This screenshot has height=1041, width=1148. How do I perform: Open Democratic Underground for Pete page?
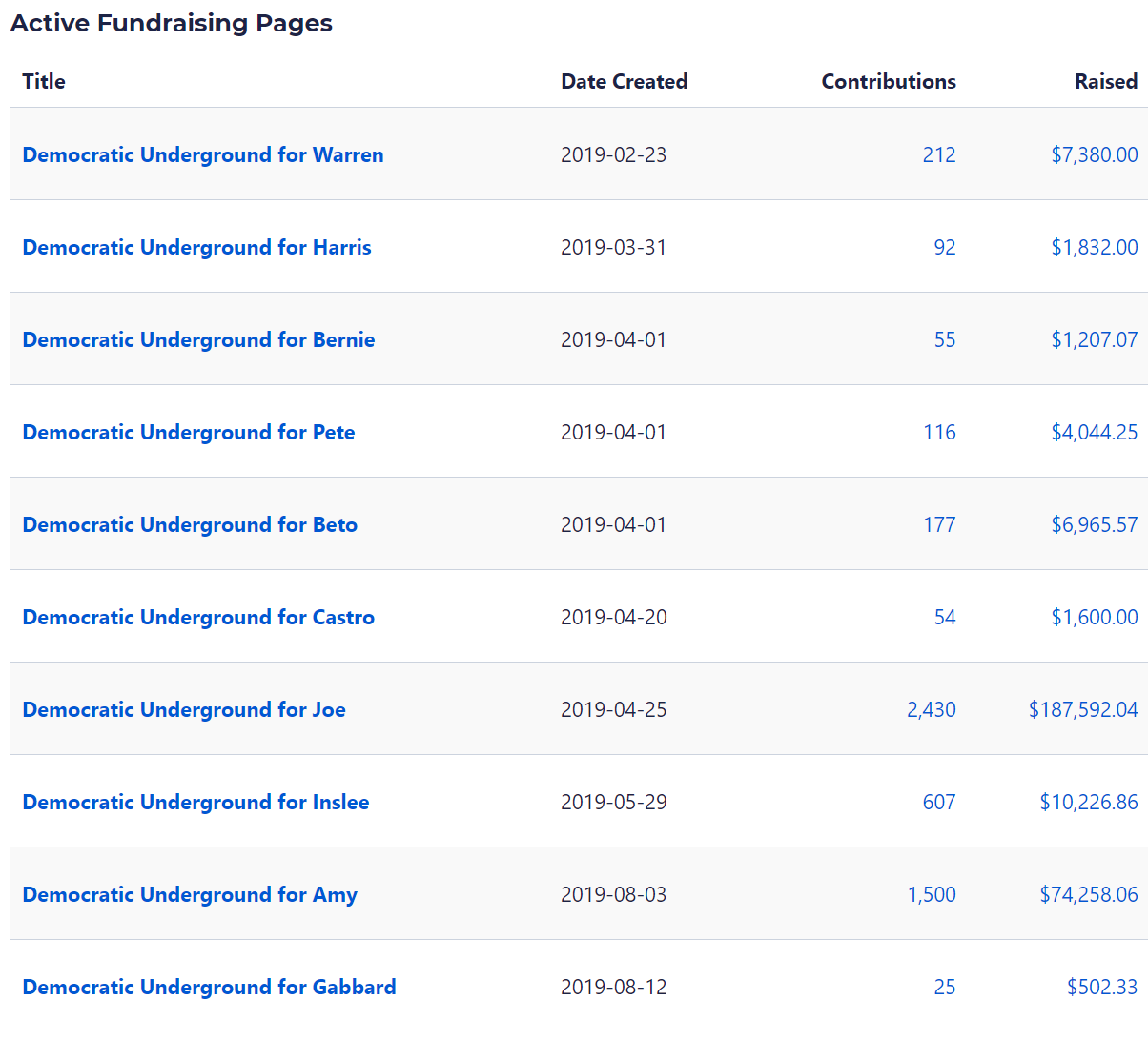click(188, 432)
